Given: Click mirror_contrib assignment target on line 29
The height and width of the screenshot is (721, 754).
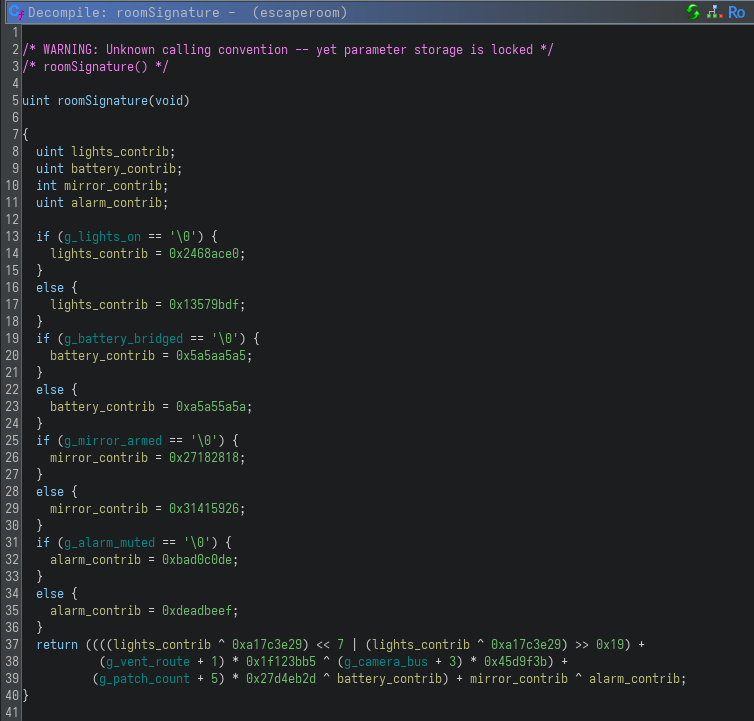Looking at the screenshot, I should [x=99, y=508].
